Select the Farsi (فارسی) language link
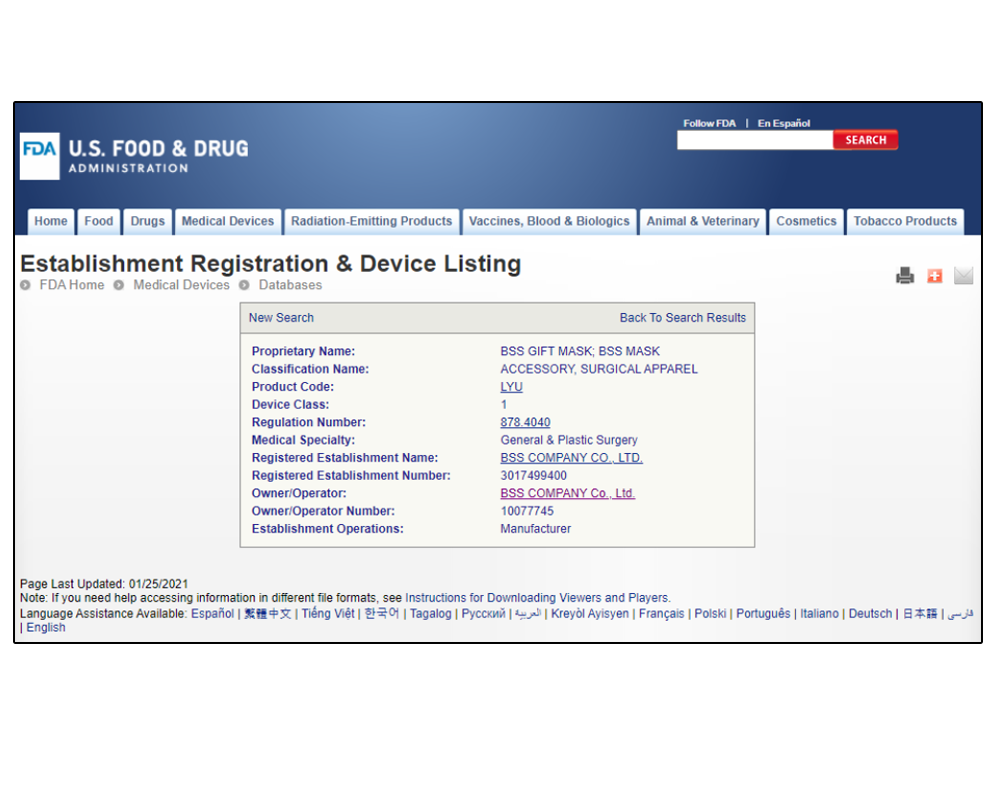The image size is (1000, 790). 960,613
